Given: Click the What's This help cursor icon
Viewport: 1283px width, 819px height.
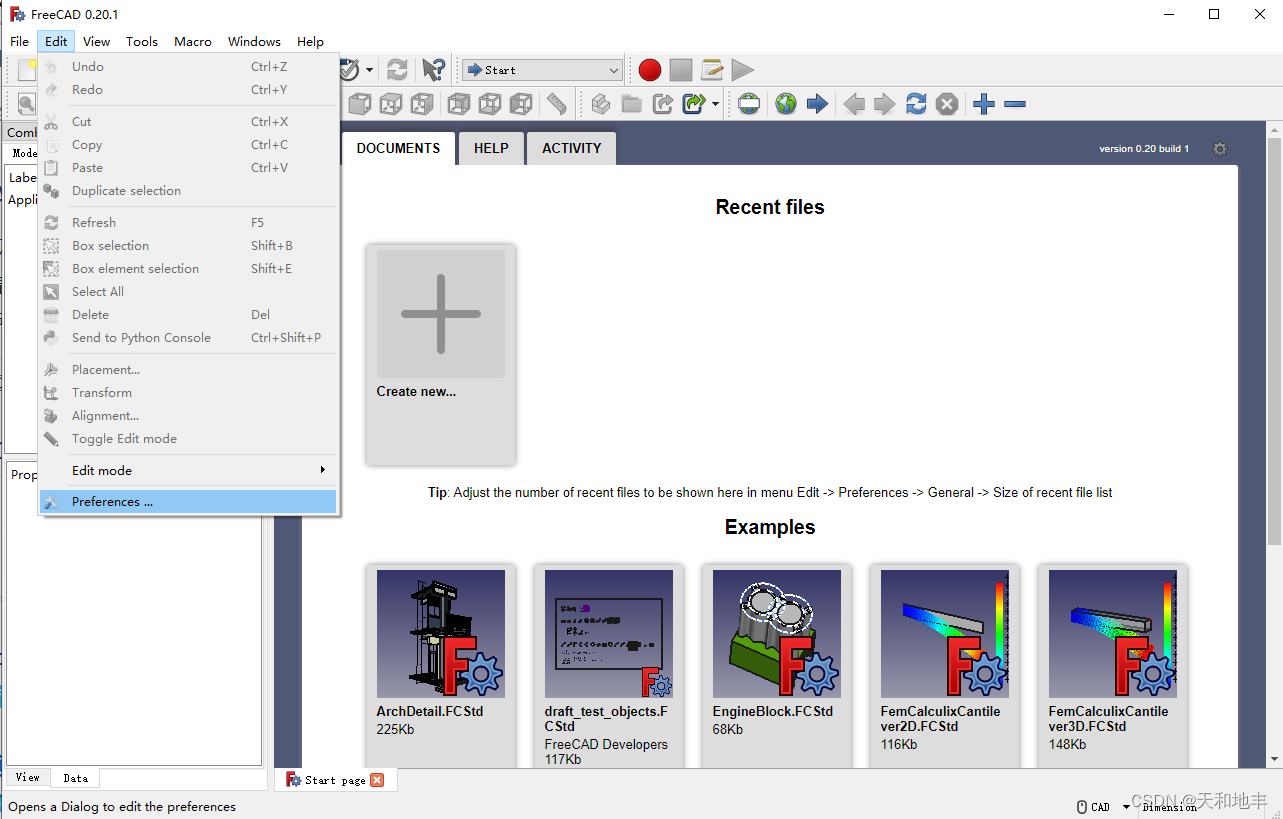Looking at the screenshot, I should [x=433, y=70].
